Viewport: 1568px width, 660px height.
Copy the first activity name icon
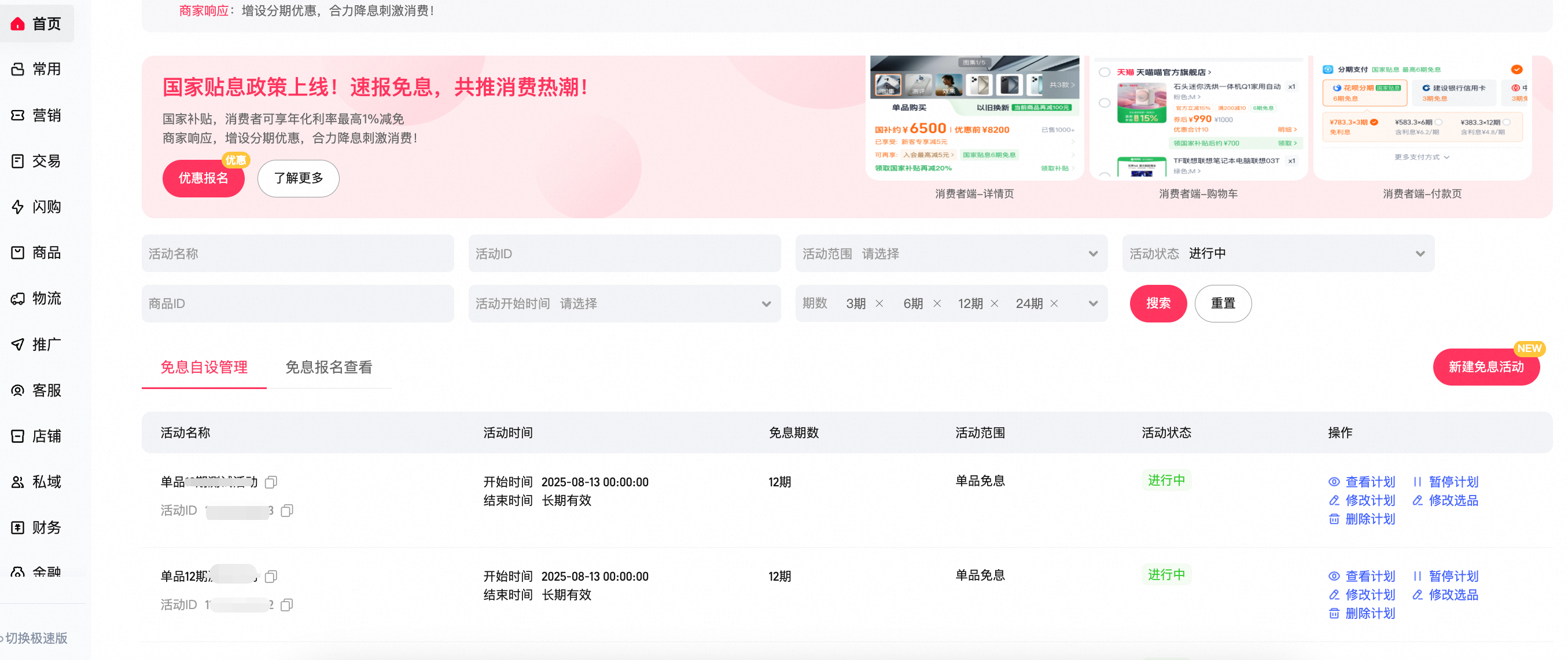[x=271, y=482]
